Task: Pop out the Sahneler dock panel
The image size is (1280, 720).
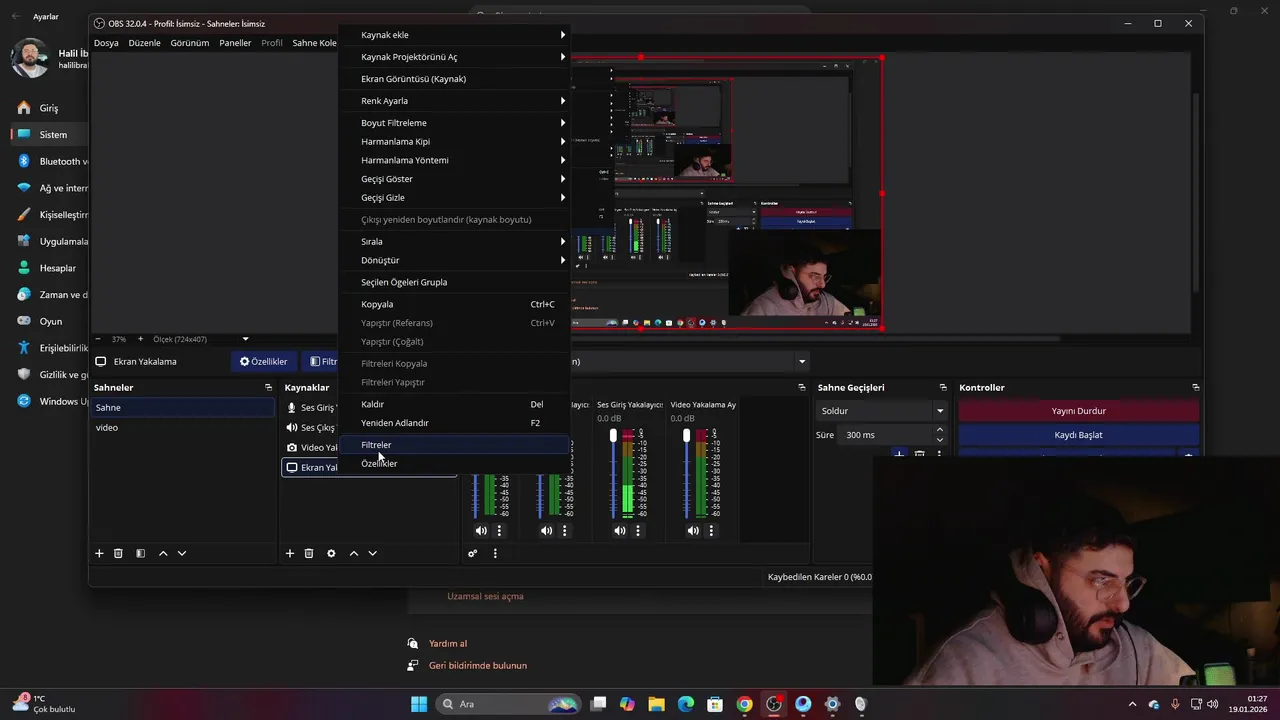Action: [268, 387]
